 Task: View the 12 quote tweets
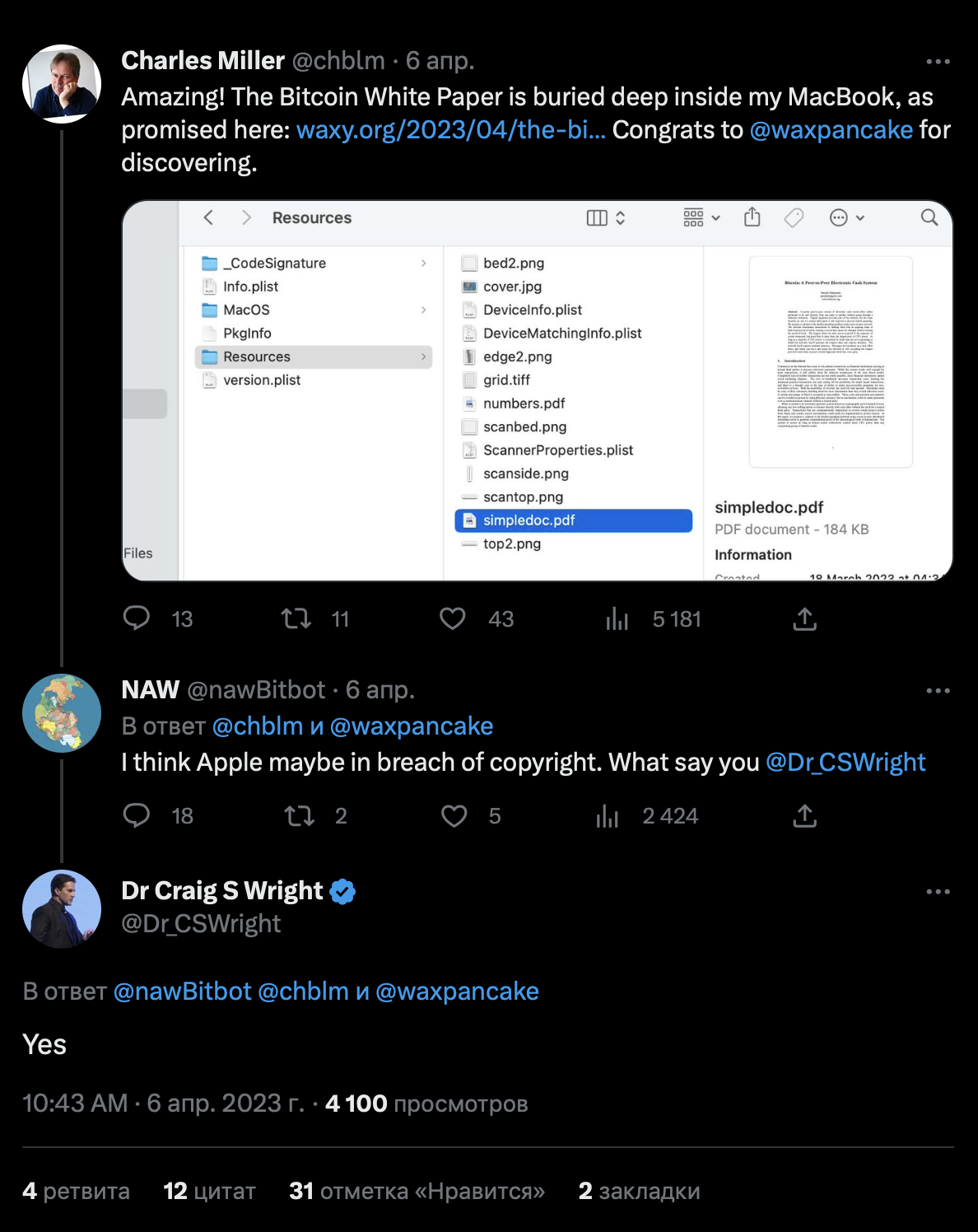click(x=210, y=1191)
